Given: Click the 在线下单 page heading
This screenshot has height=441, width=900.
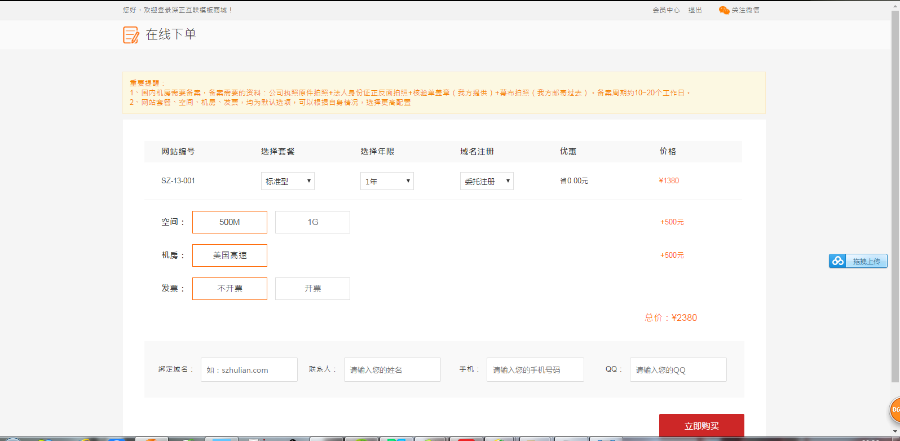Looking at the screenshot, I should tap(171, 34).
